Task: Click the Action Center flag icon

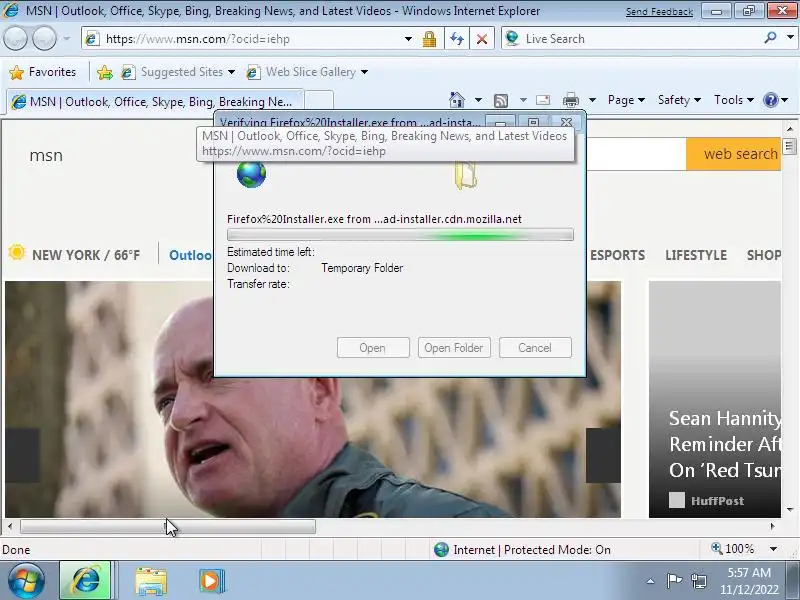Action: click(x=674, y=581)
